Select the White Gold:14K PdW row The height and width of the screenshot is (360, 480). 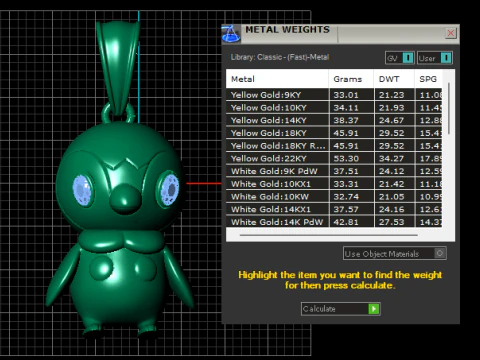(334, 222)
